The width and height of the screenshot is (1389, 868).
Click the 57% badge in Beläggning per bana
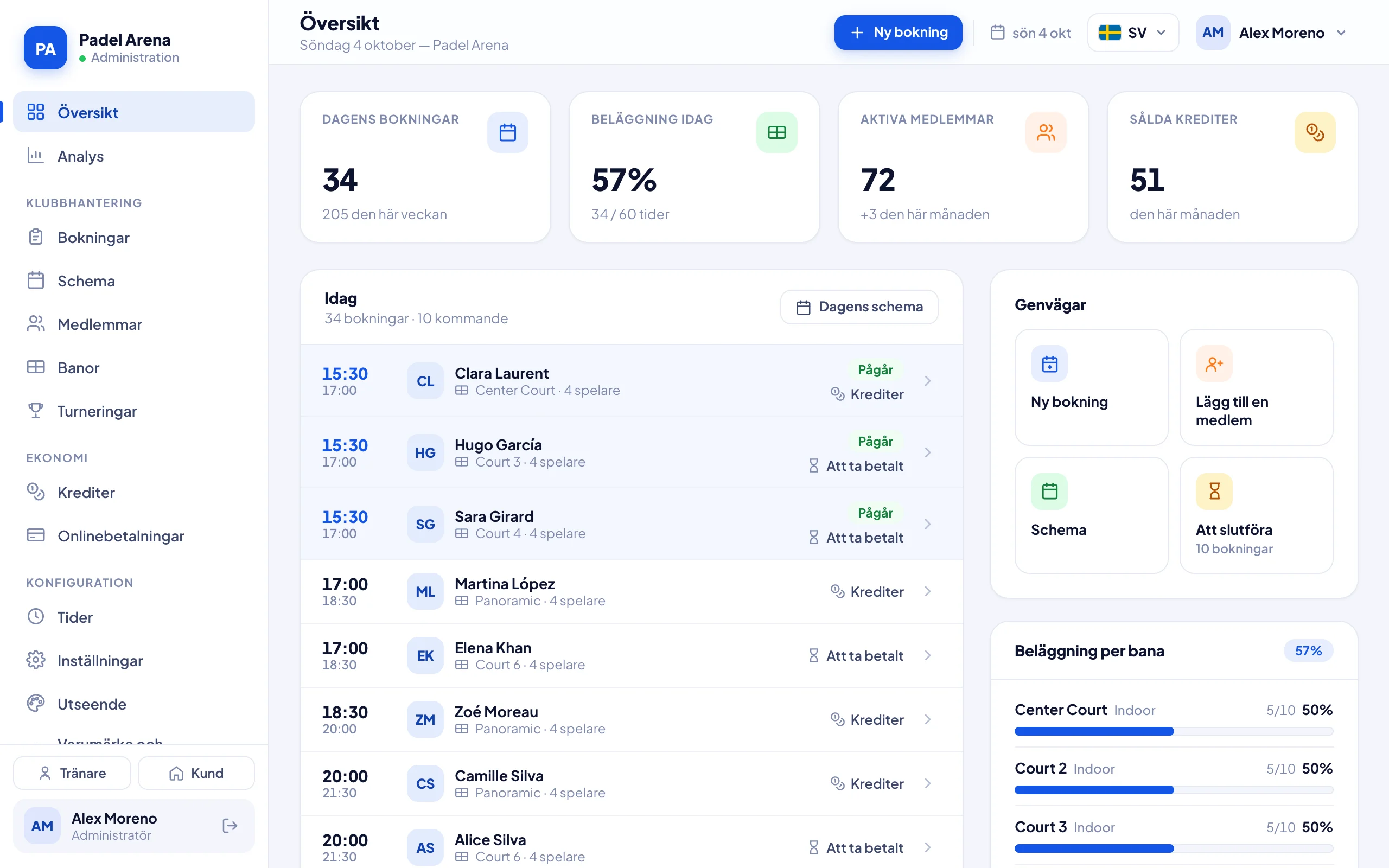[1308, 651]
